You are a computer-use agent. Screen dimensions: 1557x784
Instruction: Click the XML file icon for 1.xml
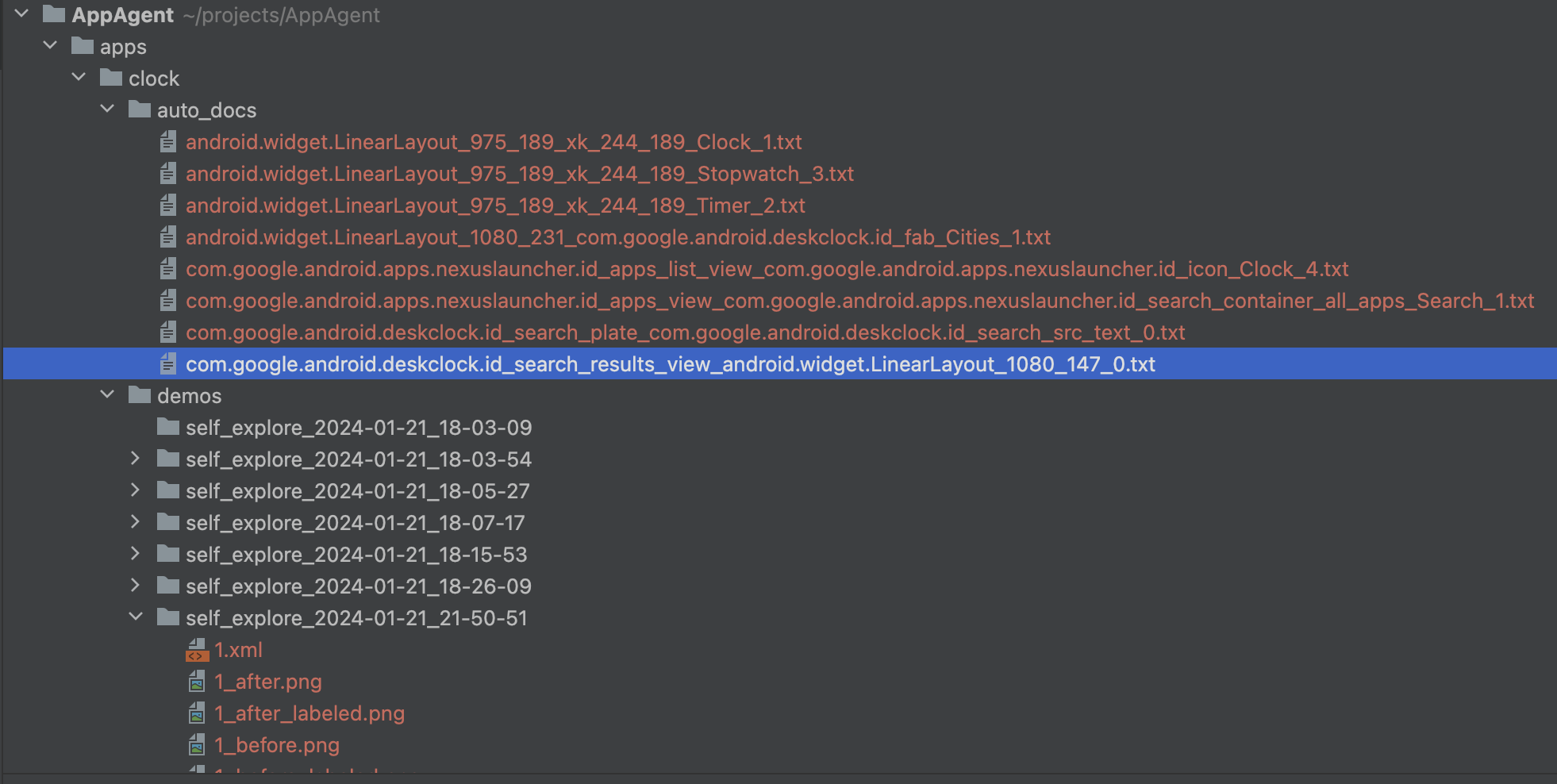(x=197, y=650)
